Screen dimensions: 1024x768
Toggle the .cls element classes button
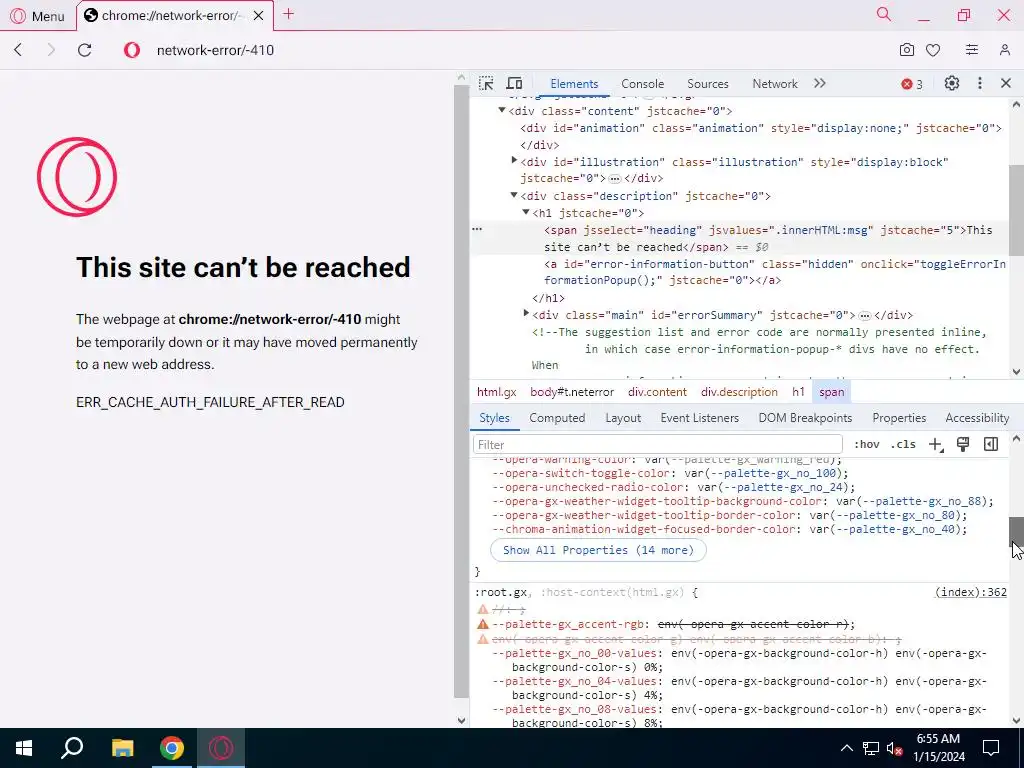click(903, 445)
